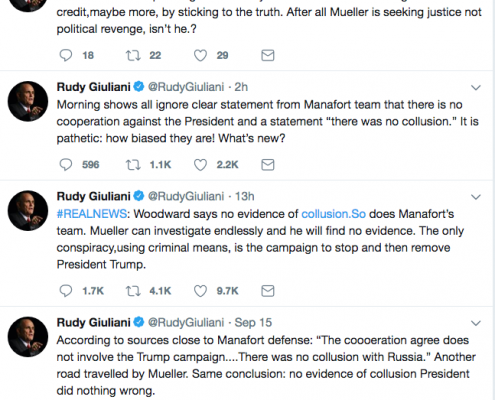Like the tweet with 2.2K likes
The width and height of the screenshot is (495, 400).
point(200,165)
